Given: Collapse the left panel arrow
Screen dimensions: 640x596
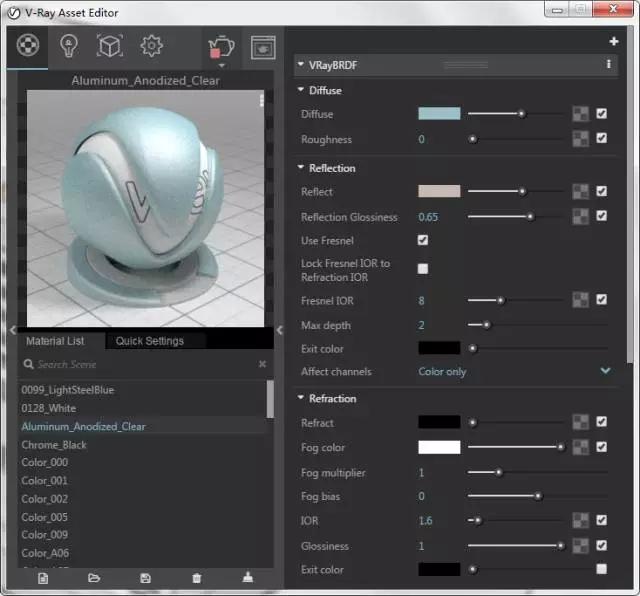Looking at the screenshot, I should 13,330.
